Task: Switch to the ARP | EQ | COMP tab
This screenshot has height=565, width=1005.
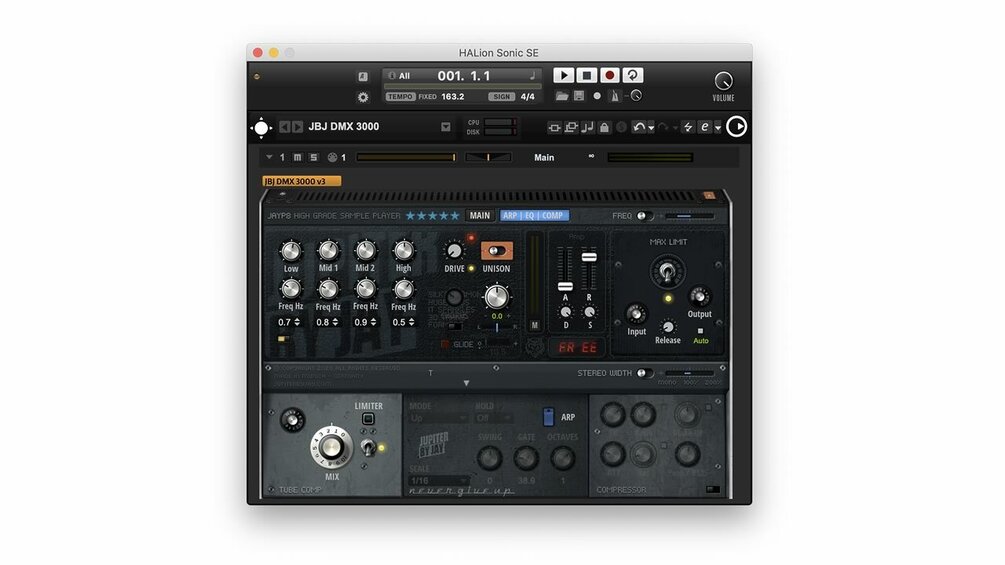Action: 533,216
